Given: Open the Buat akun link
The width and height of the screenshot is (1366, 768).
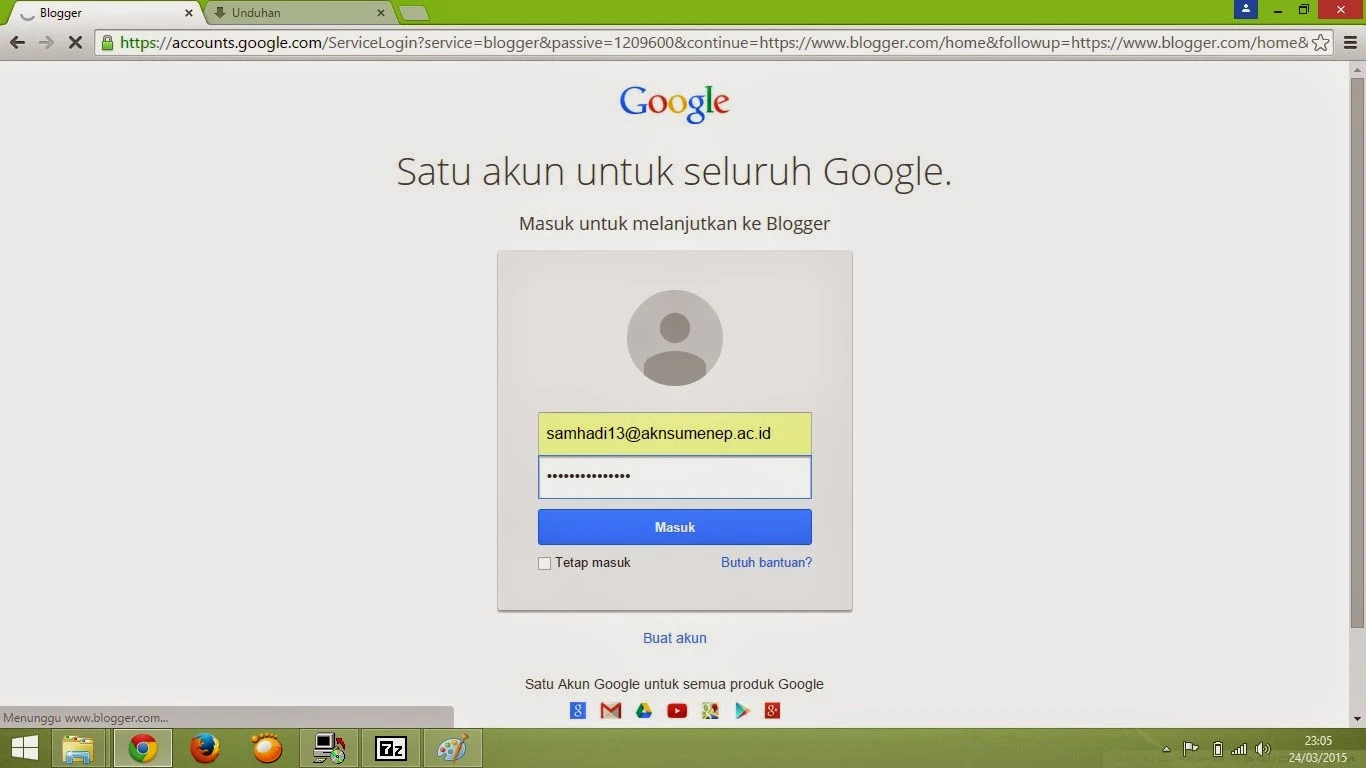Looking at the screenshot, I should pos(674,638).
